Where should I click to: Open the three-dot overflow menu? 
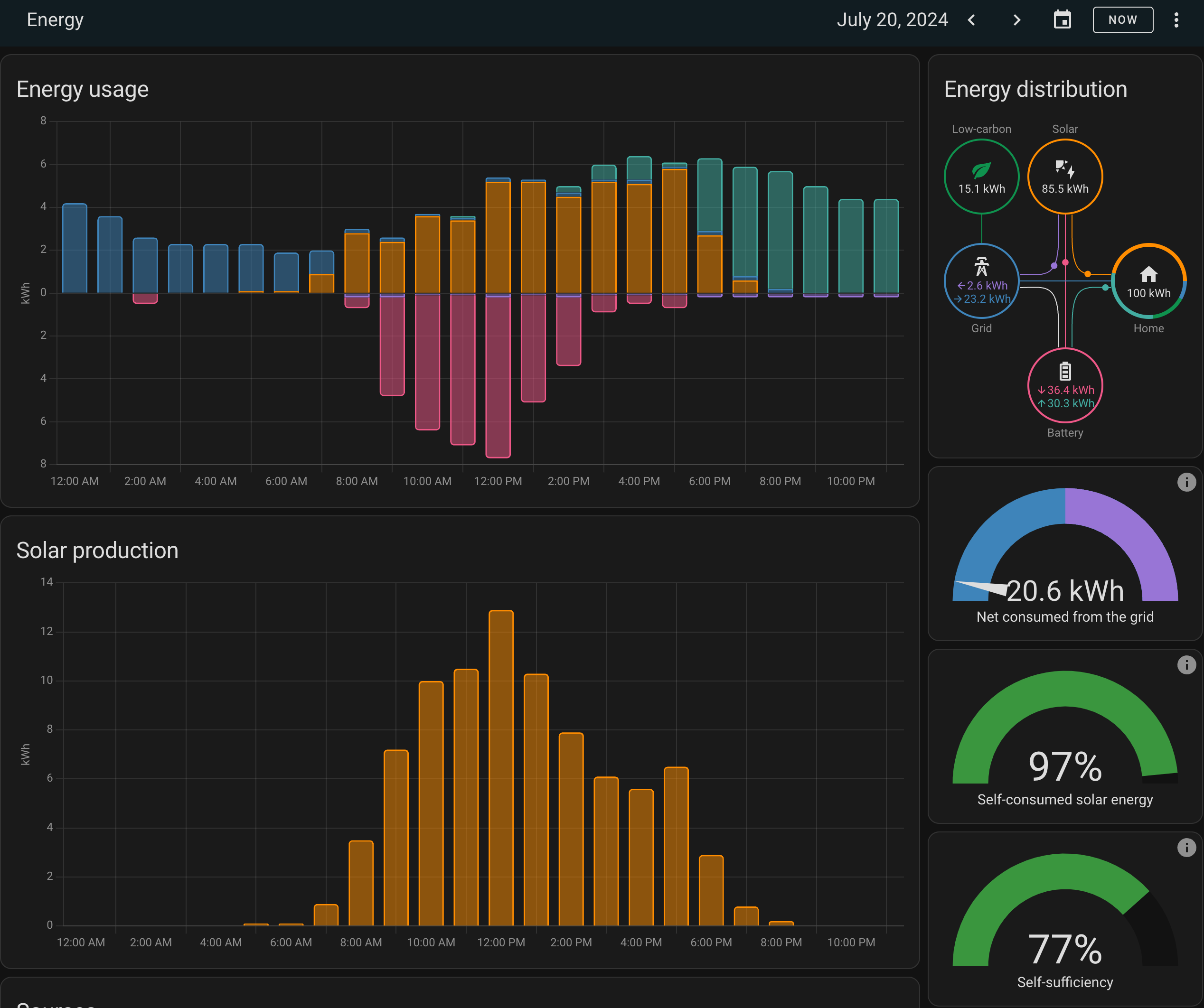coord(1176,20)
